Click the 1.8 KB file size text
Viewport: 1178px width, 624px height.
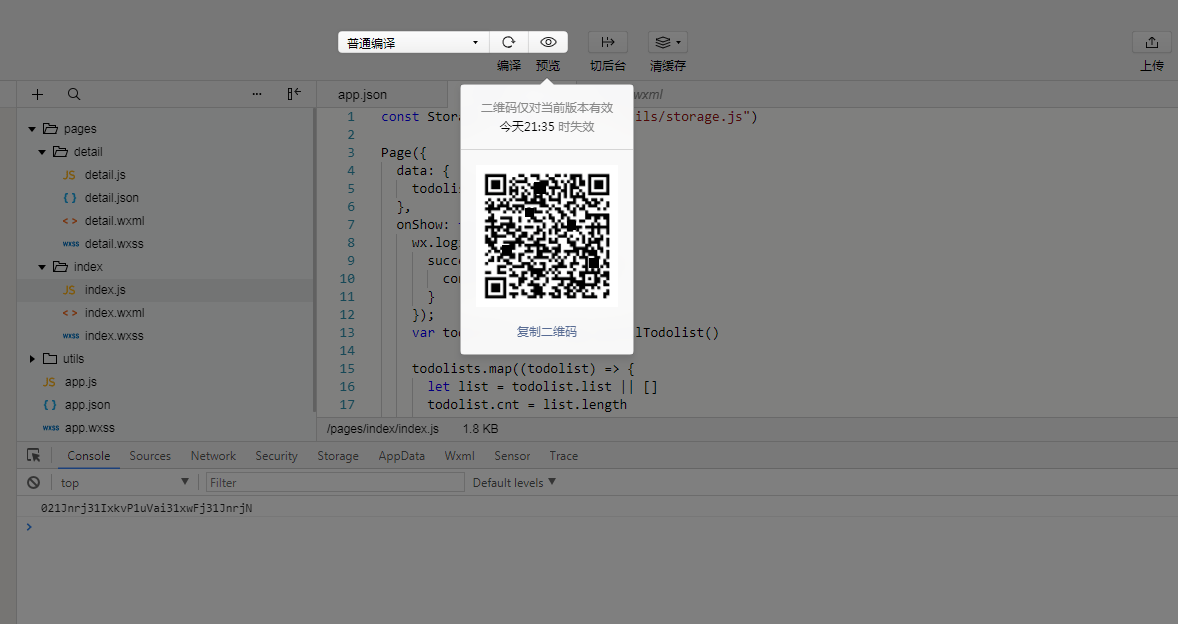(481, 429)
